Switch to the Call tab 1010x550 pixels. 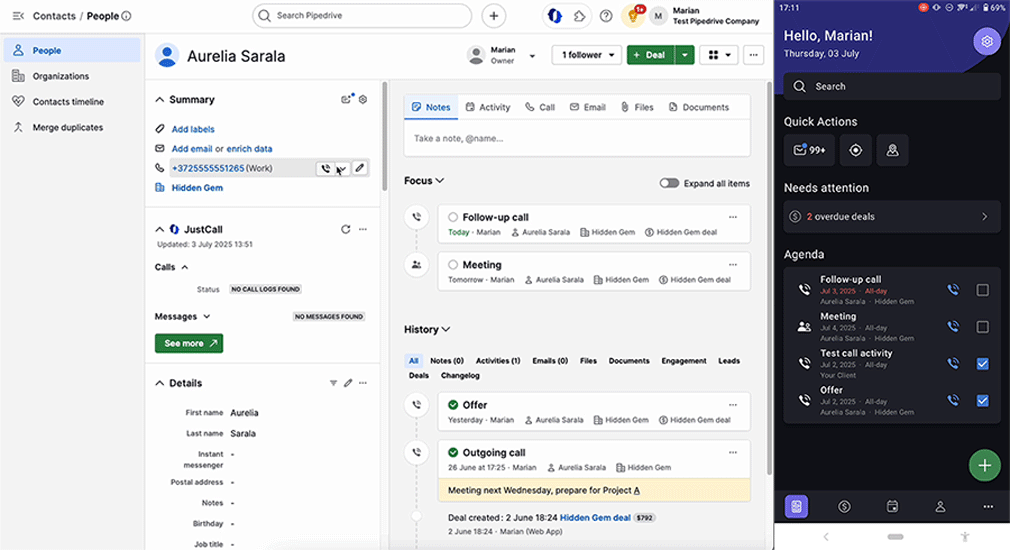pos(540,108)
